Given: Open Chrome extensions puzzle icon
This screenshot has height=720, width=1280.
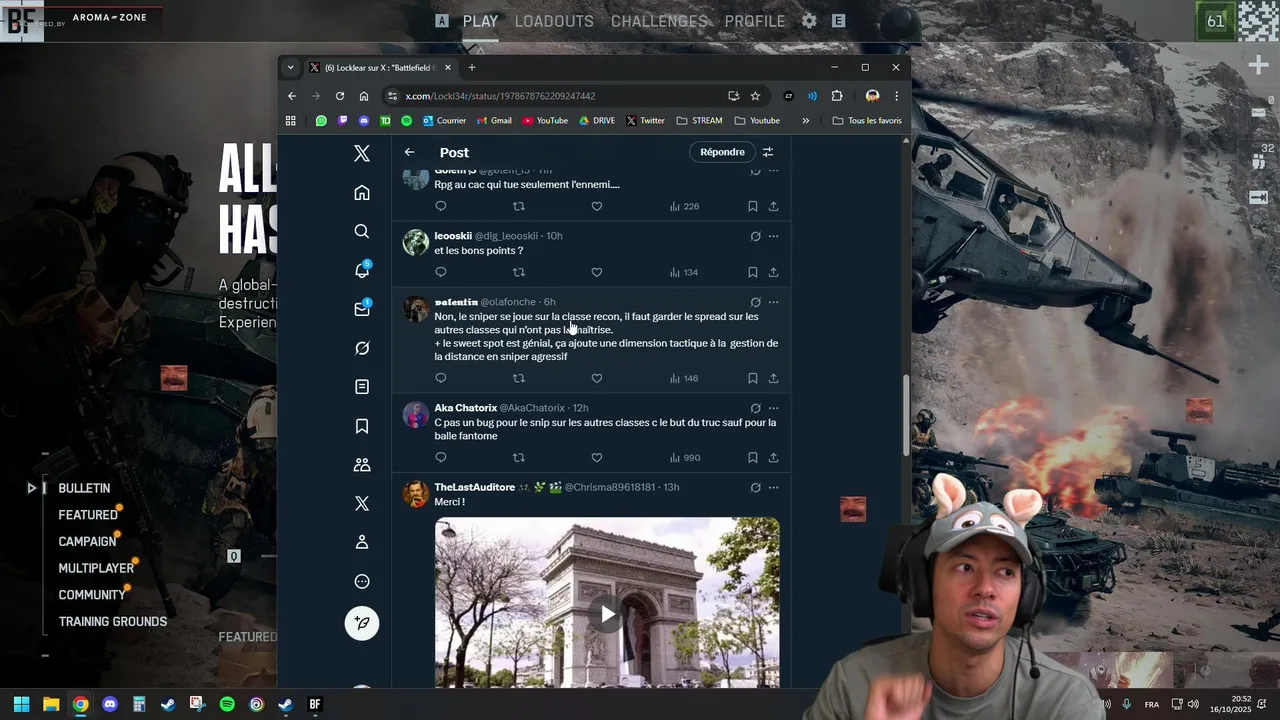Looking at the screenshot, I should click(x=837, y=96).
